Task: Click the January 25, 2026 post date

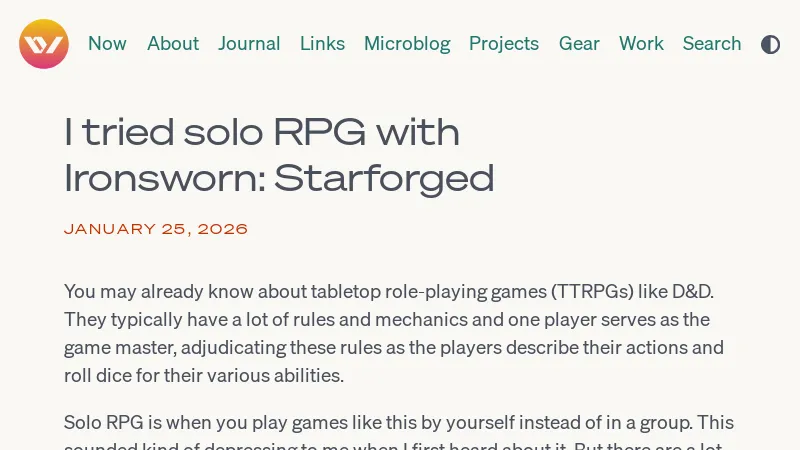Action: [156, 229]
